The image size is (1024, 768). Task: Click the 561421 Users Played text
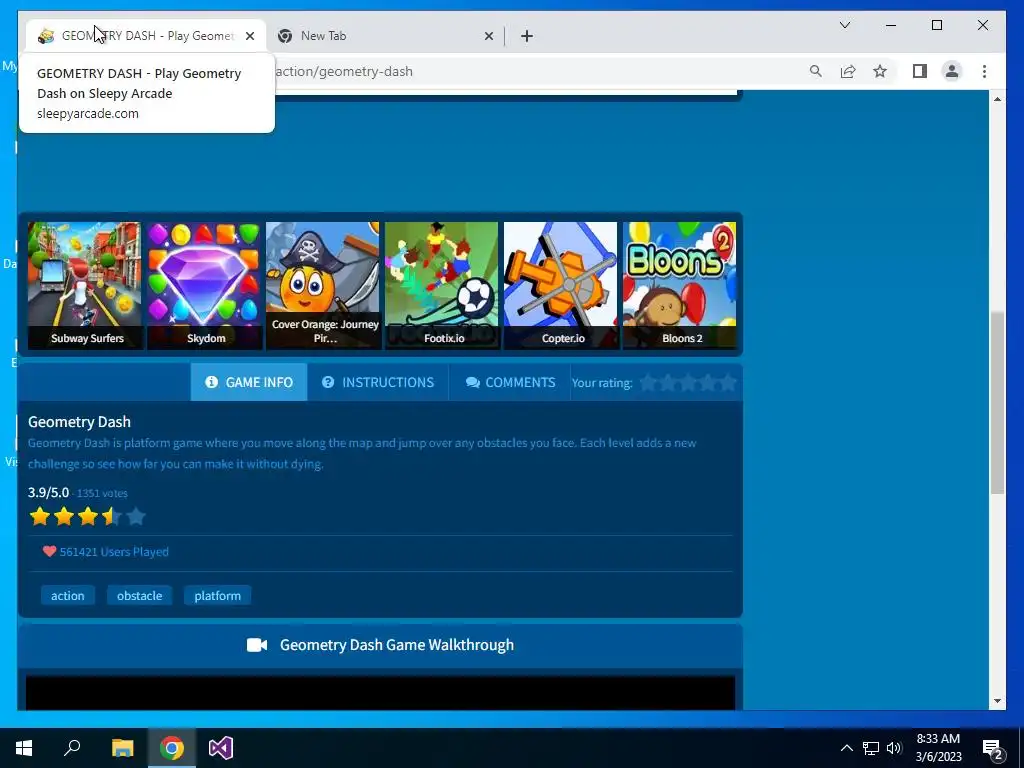pyautogui.click(x=114, y=552)
